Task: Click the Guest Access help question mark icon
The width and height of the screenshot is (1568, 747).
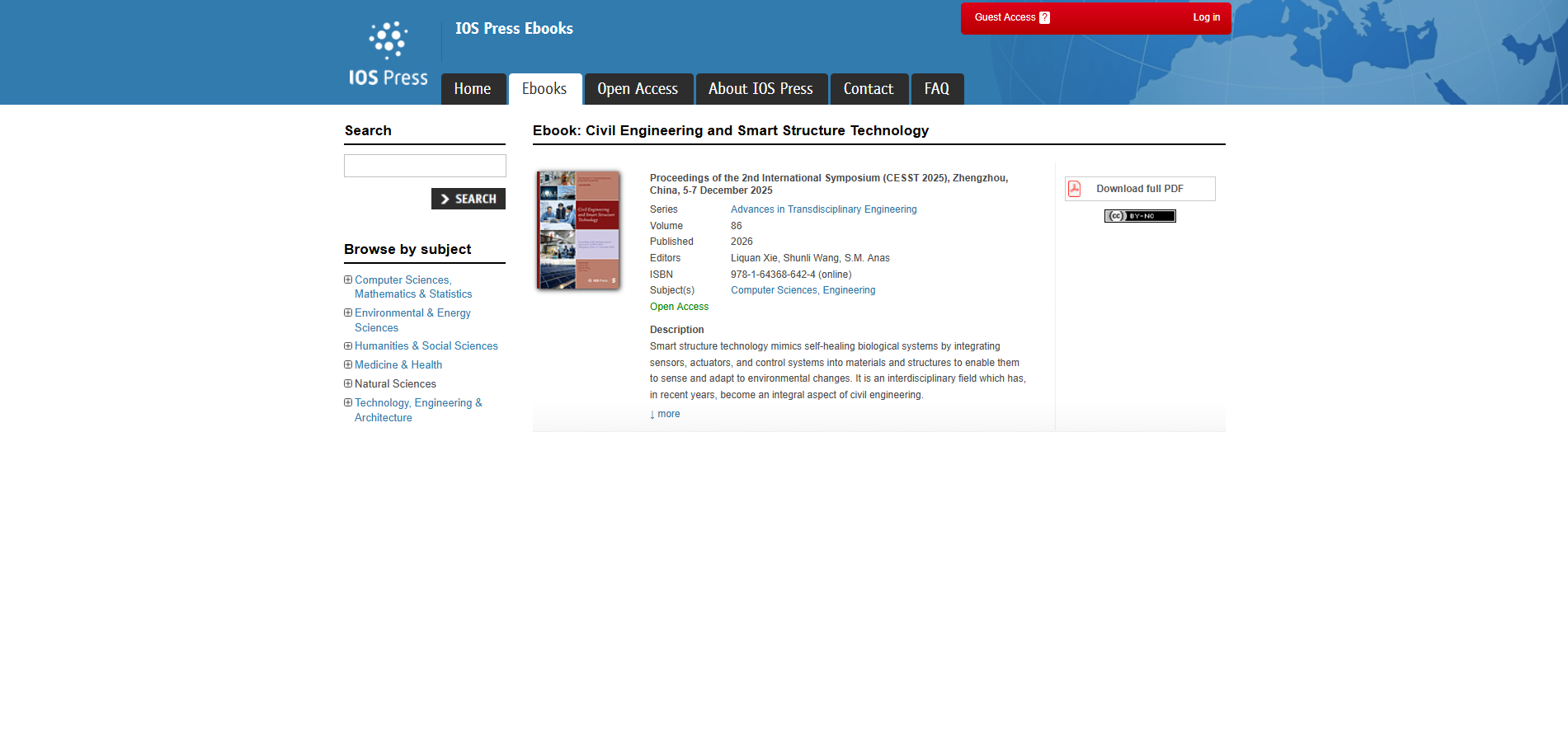Action: pyautogui.click(x=1044, y=17)
